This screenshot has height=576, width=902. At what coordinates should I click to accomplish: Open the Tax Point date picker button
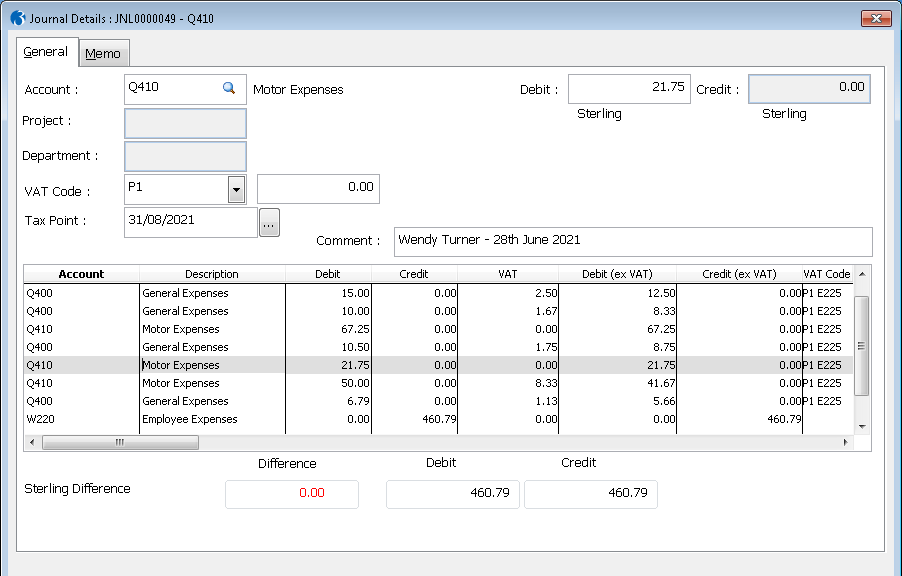pos(269,223)
